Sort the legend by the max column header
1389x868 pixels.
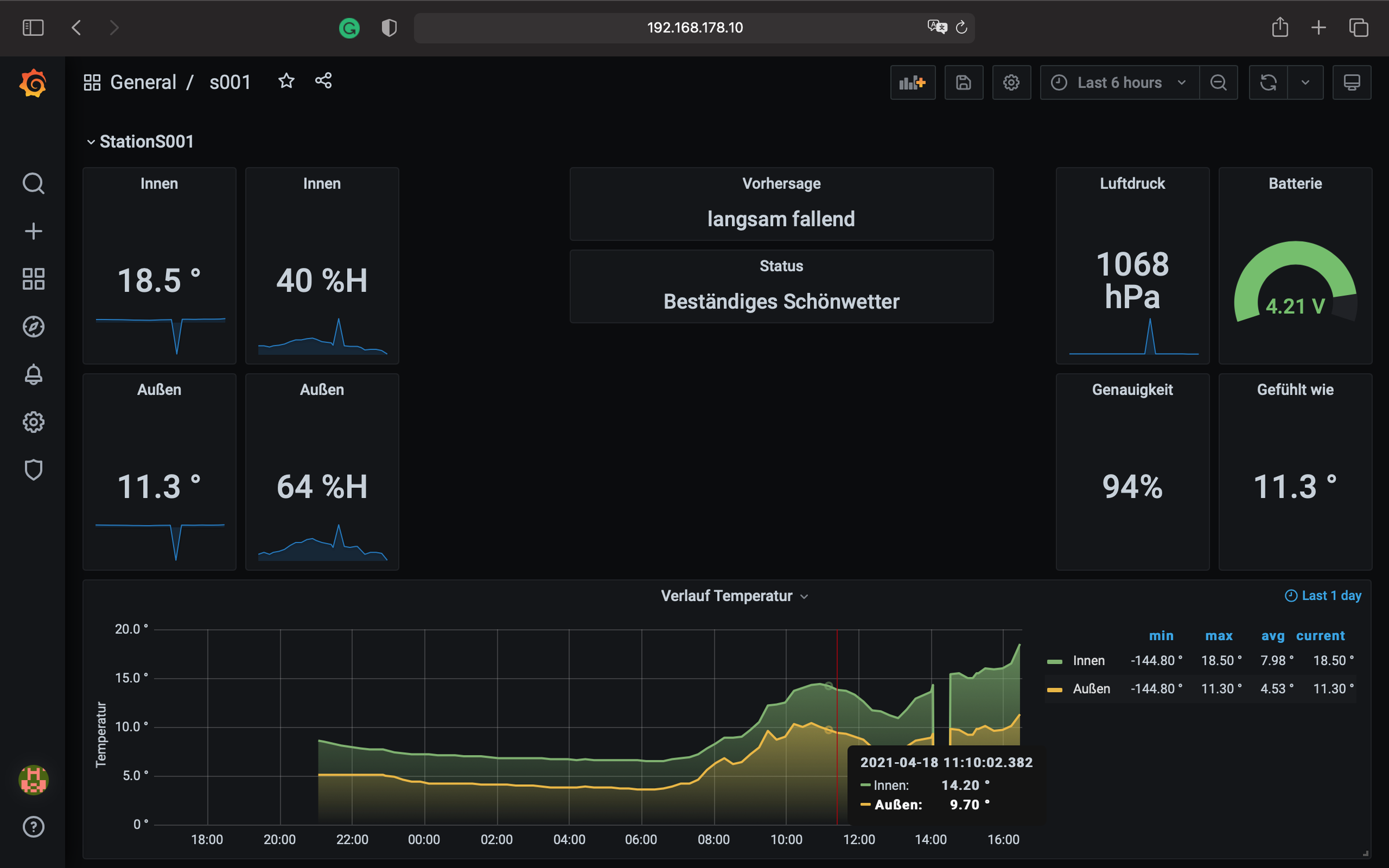[x=1219, y=636]
